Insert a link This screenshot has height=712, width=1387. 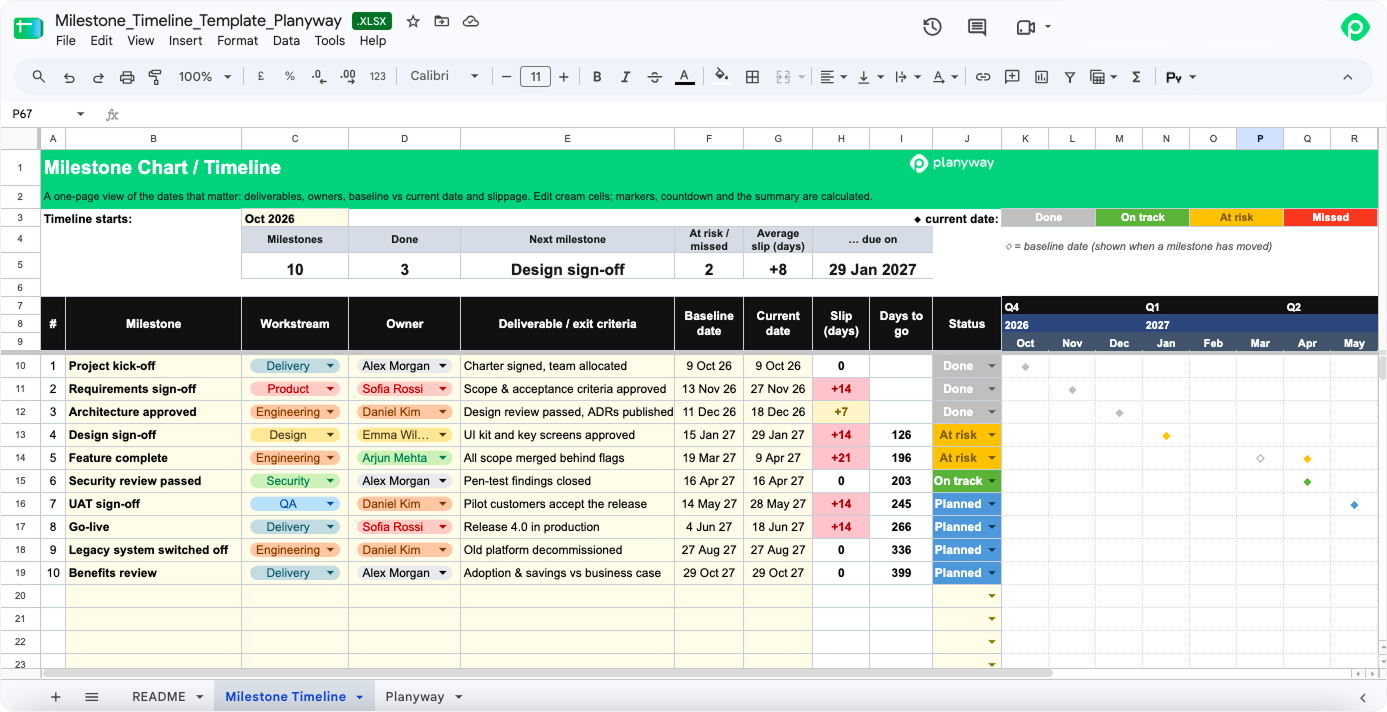983,77
